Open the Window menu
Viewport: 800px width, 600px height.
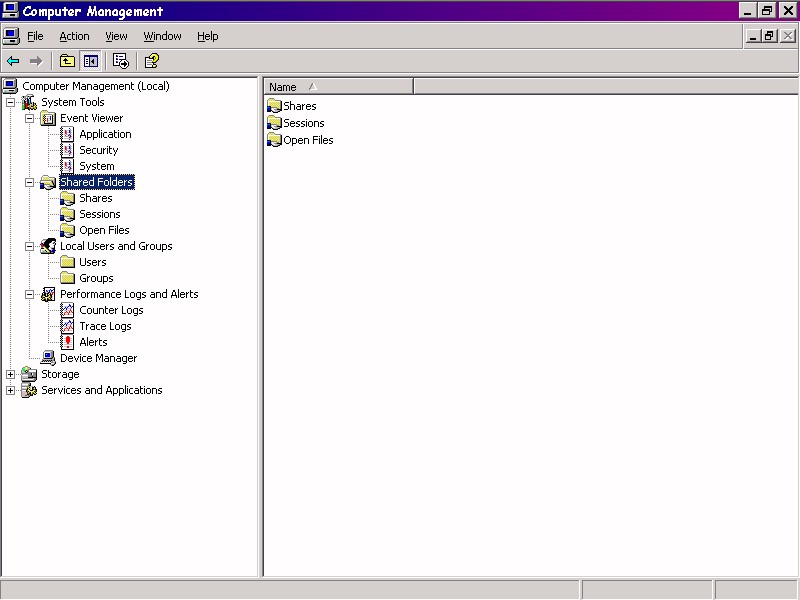pos(162,36)
